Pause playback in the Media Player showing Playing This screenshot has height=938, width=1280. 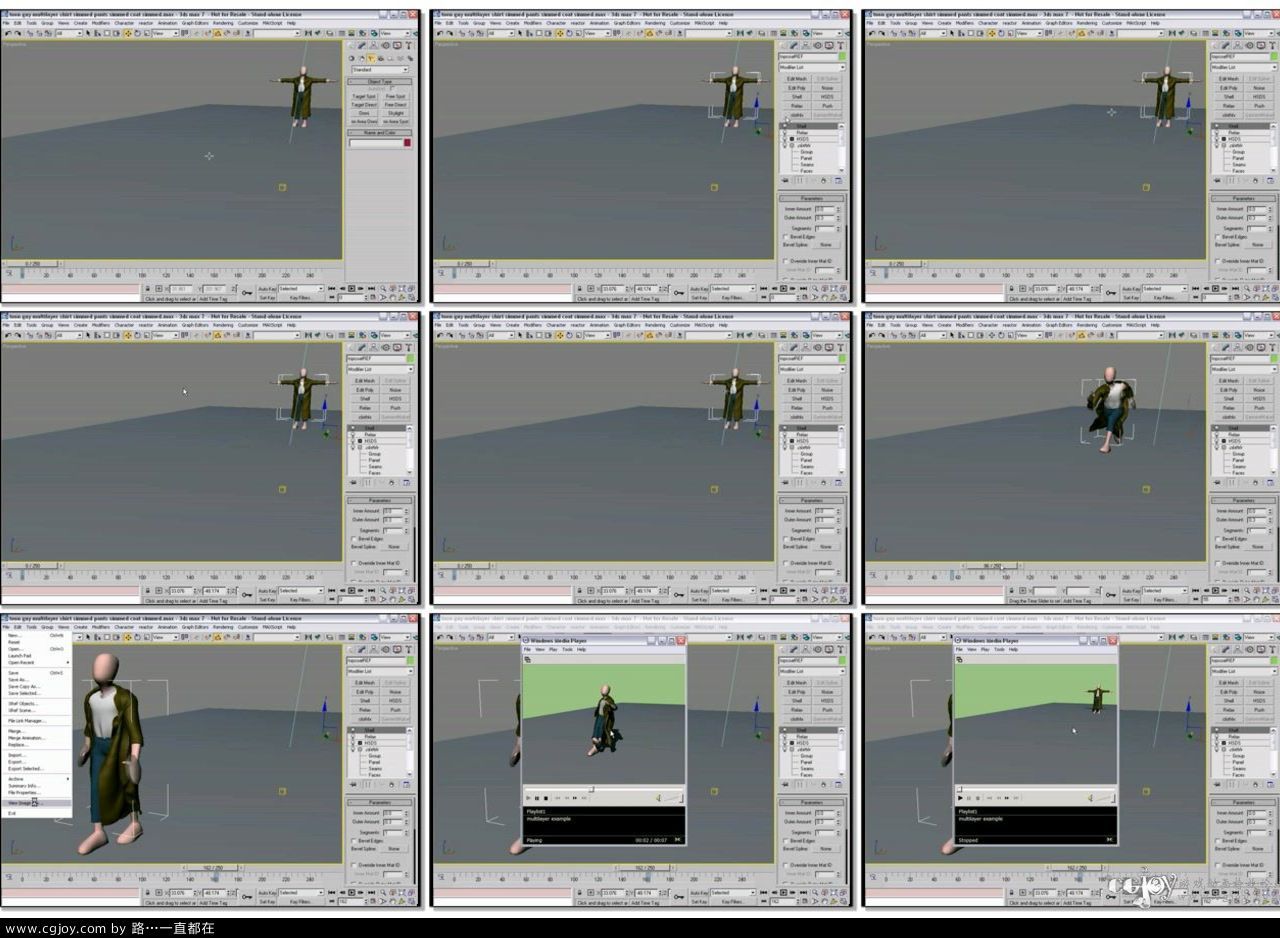(536, 798)
